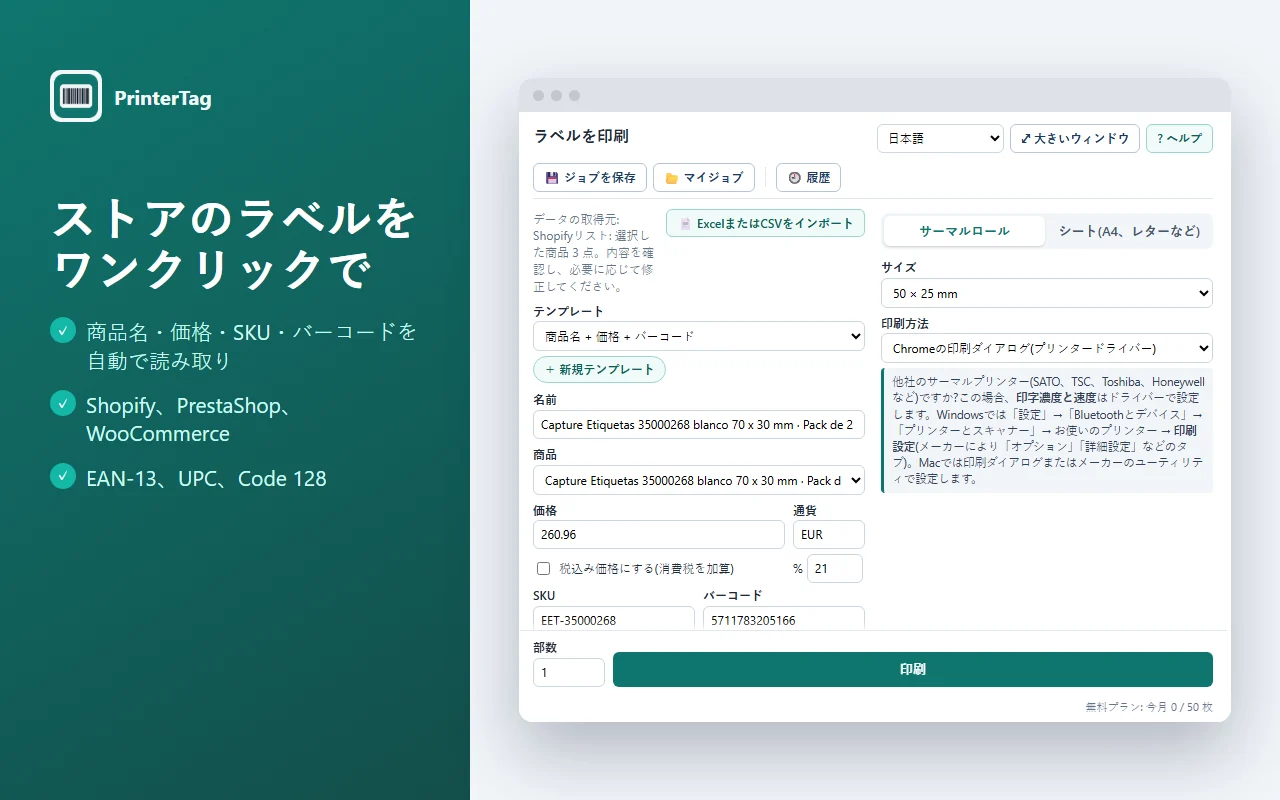Open the 日本語 language dropdown
The height and width of the screenshot is (800, 1280).
(940, 138)
